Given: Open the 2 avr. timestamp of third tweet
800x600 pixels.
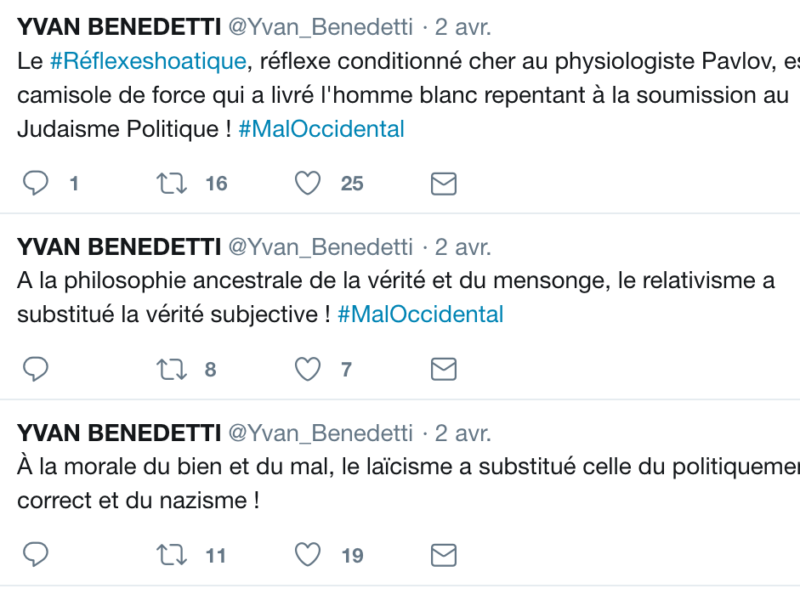Looking at the screenshot, I should (462, 433).
